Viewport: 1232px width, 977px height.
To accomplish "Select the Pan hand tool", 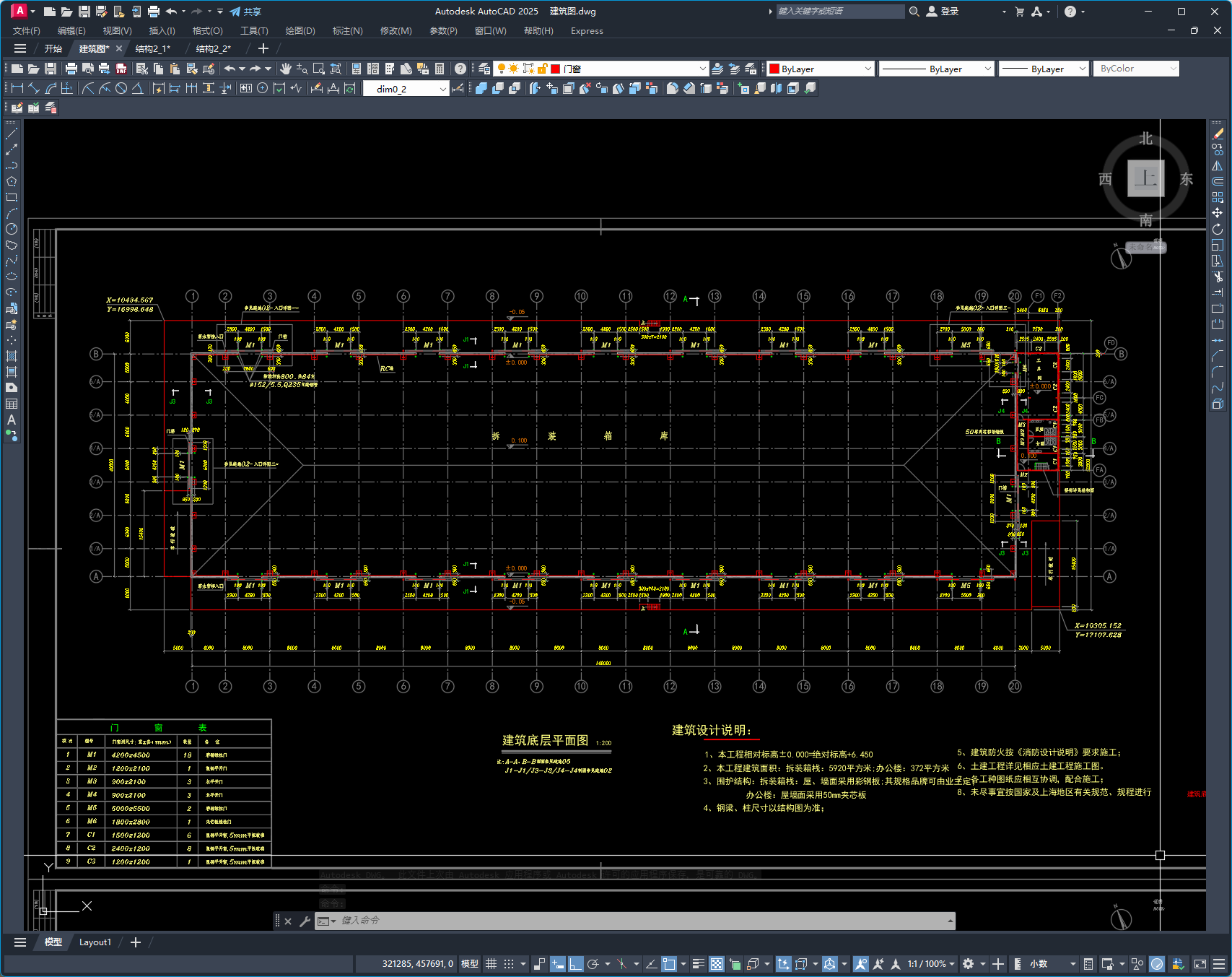I will coord(286,69).
